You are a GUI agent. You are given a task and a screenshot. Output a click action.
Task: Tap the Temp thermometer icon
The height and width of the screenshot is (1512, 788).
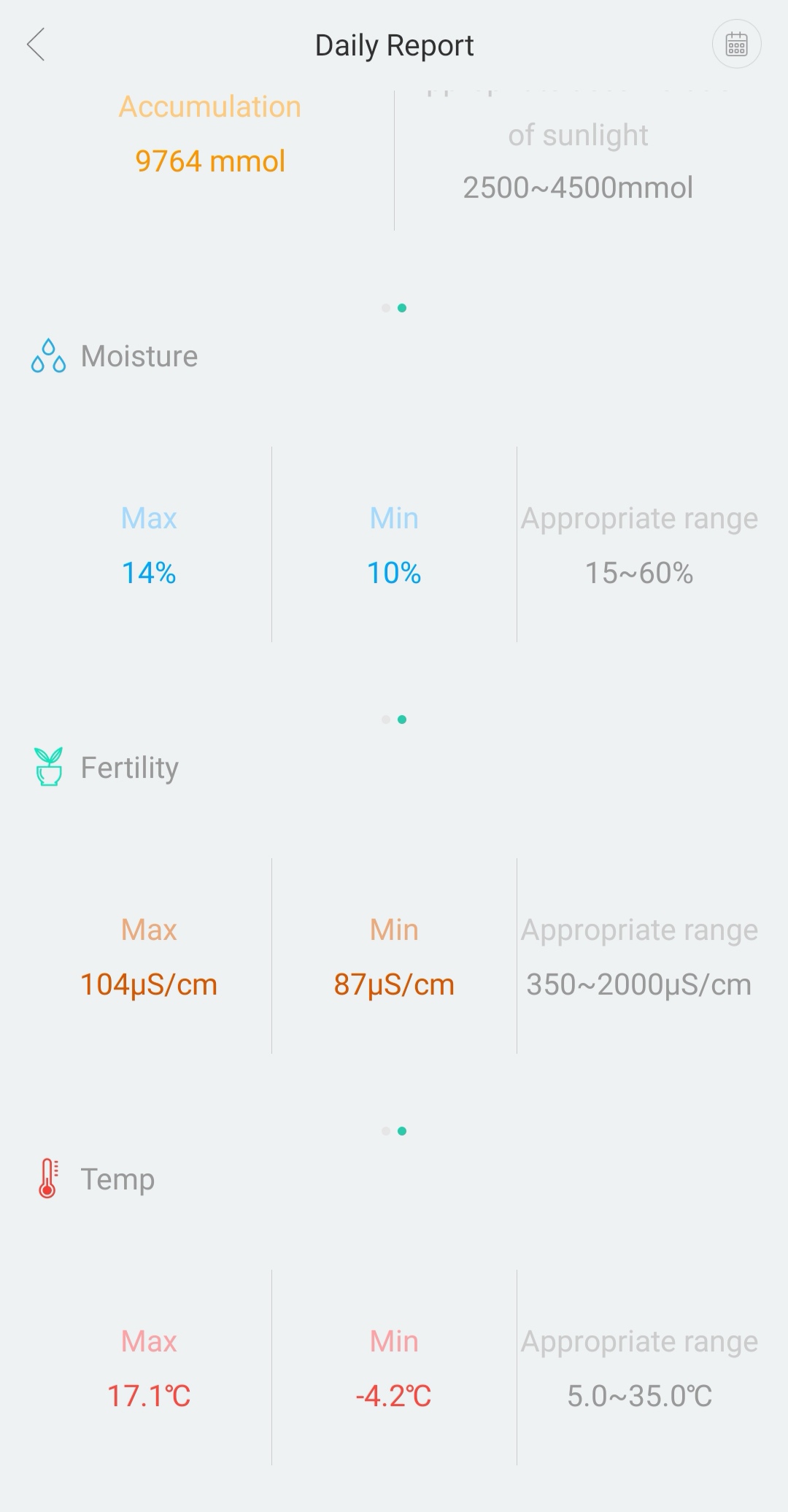coord(48,1179)
